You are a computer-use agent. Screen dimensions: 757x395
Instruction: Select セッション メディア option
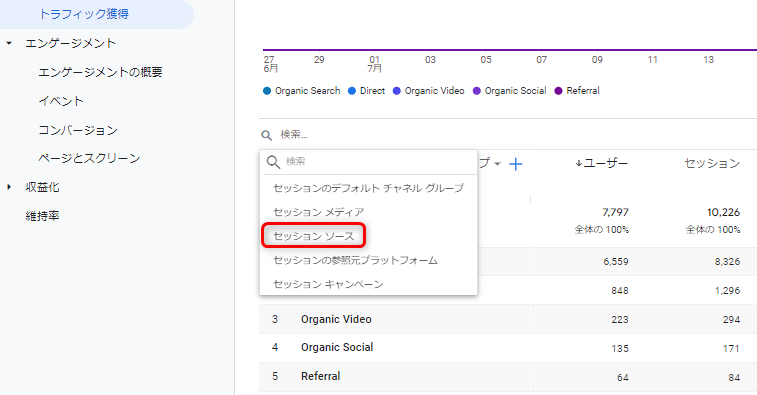tap(368, 212)
